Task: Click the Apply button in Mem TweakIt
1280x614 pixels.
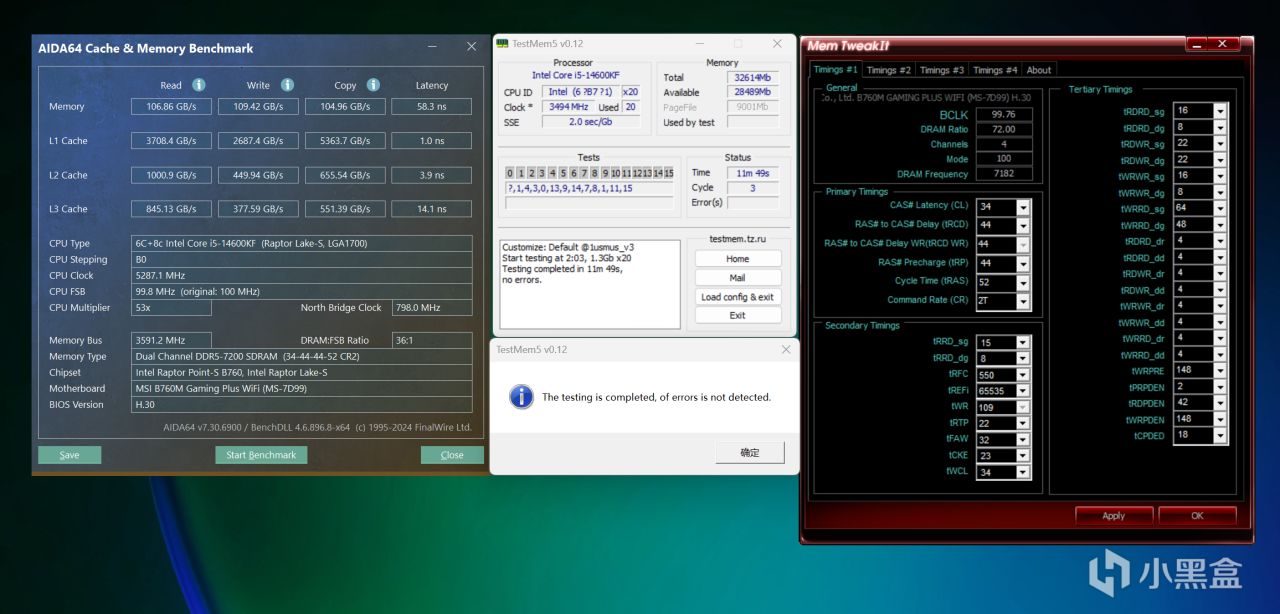Action: pos(1113,516)
